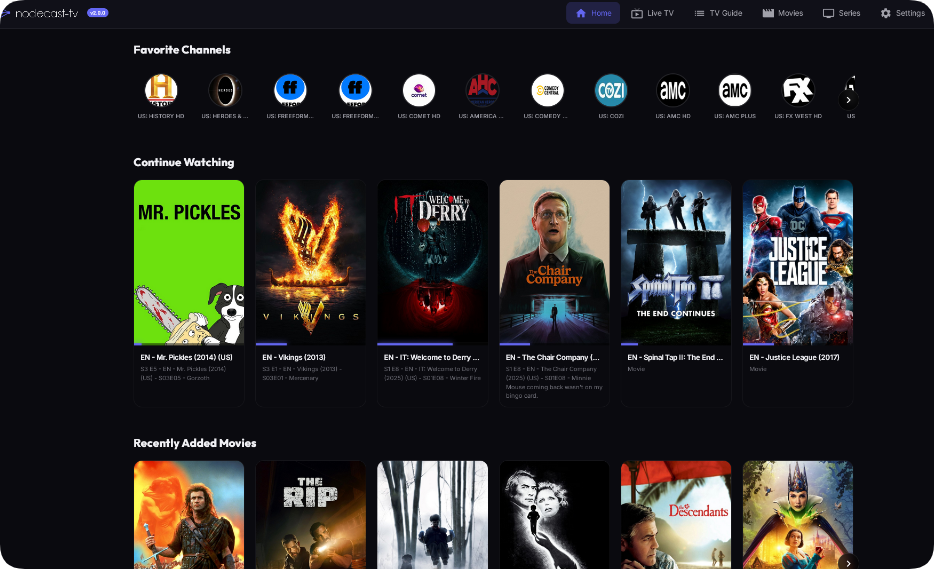The image size is (934, 569).
Task: Open The Rip movie poster
Action: (311, 515)
